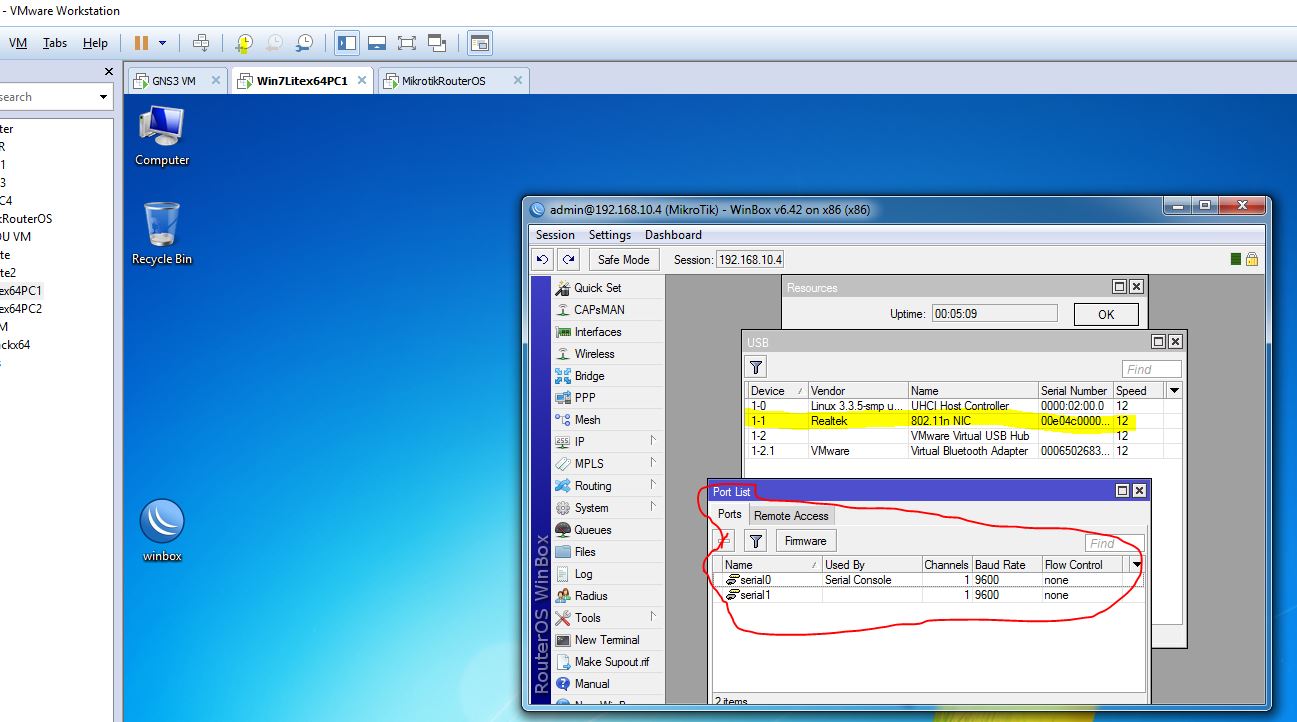Toggle the WinBox session lock icon
The image size is (1297, 722).
pos(1251,259)
